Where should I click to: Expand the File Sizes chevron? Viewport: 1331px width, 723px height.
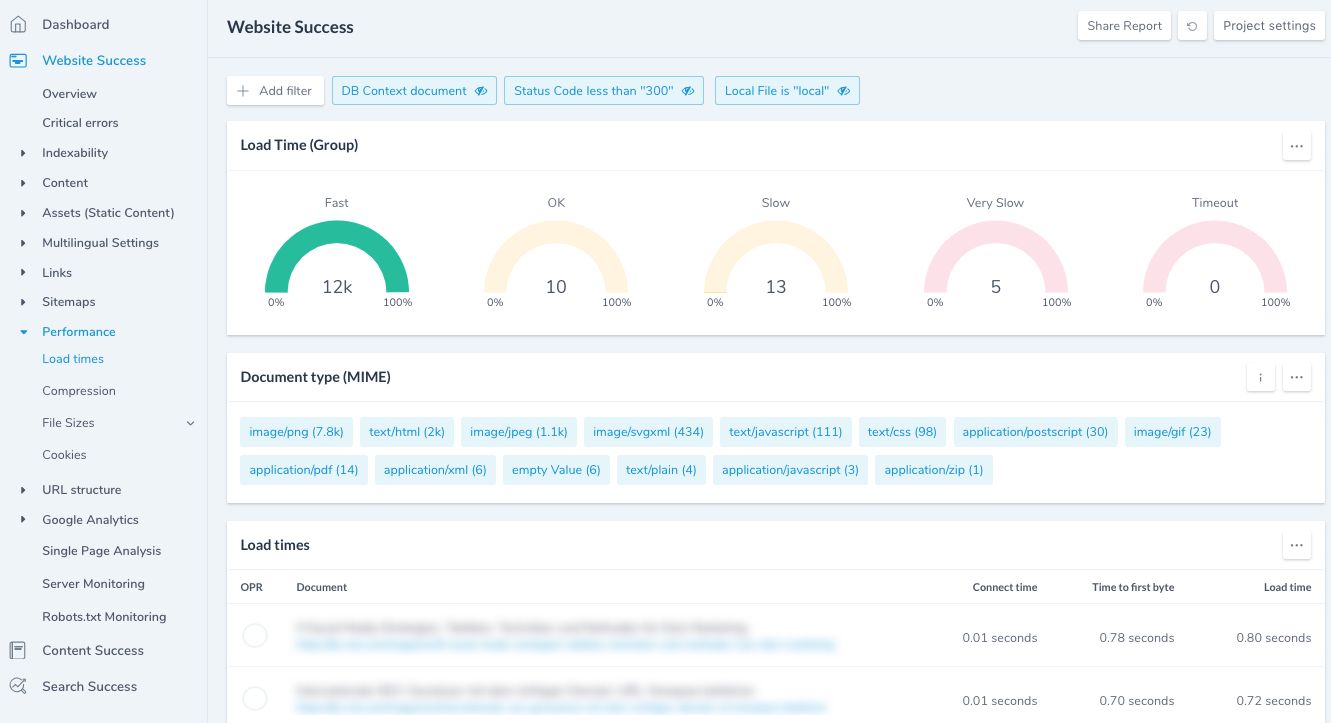point(191,423)
